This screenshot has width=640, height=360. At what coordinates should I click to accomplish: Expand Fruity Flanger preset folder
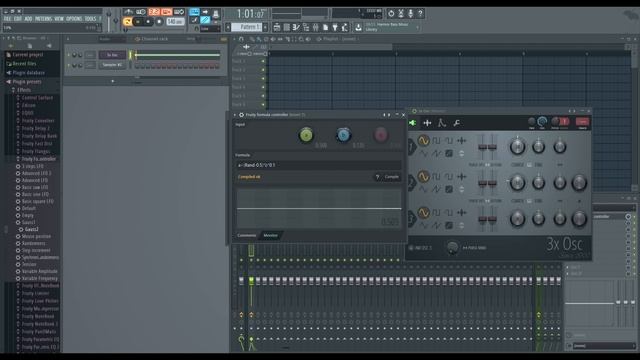(36, 151)
